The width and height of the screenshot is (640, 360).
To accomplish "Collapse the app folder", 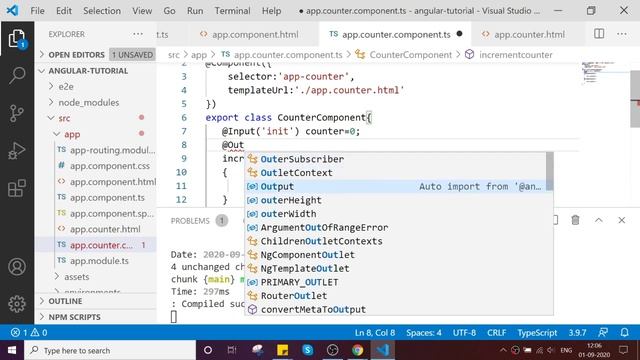I will (72, 134).
